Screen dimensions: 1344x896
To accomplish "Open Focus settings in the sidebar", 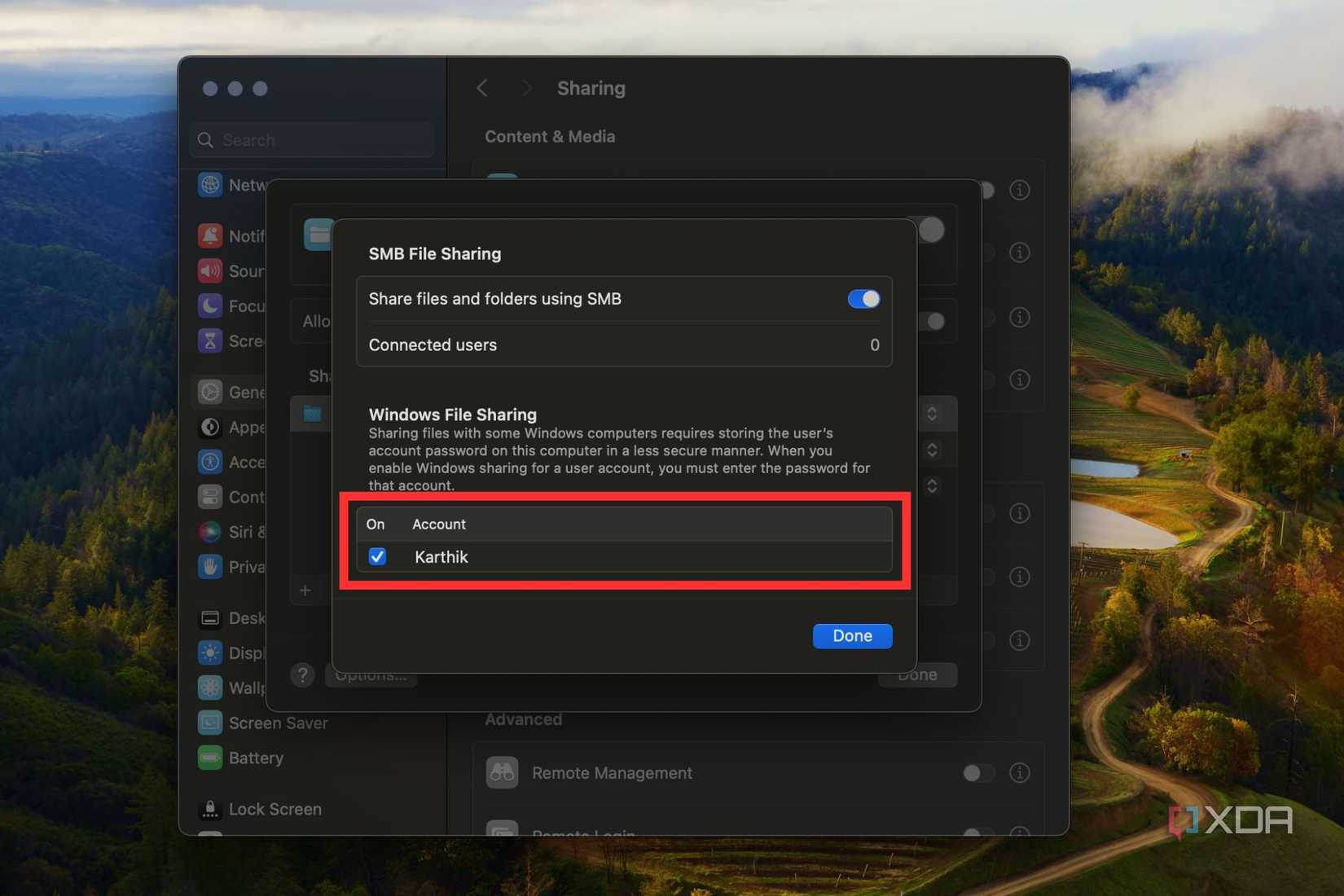I will (232, 305).
